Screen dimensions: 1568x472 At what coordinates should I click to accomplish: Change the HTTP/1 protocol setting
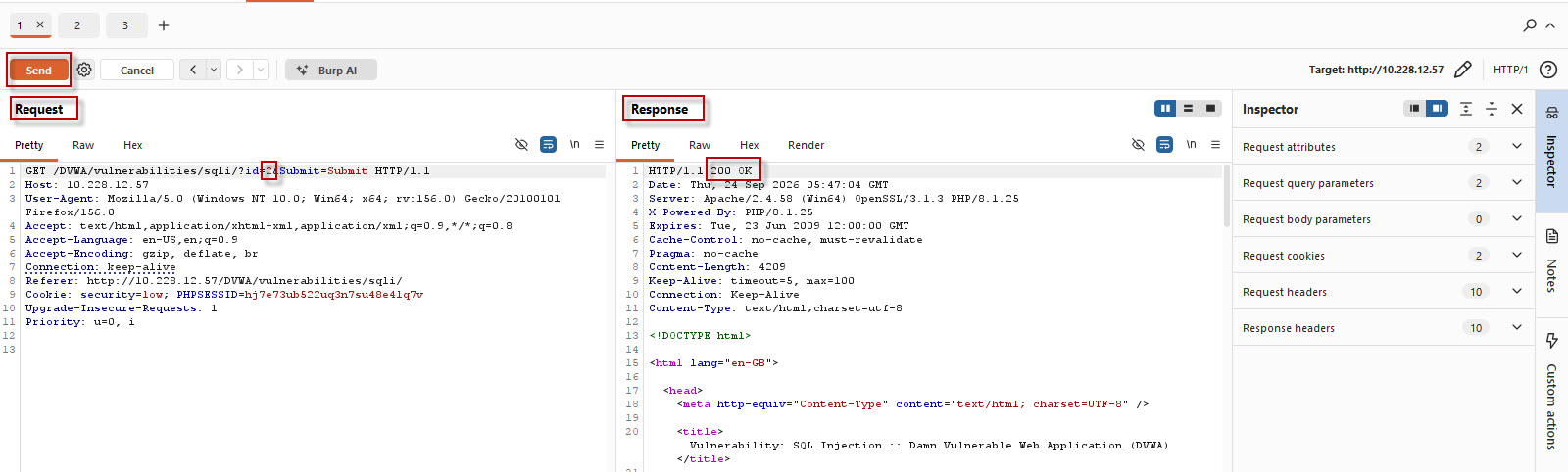(1510, 70)
